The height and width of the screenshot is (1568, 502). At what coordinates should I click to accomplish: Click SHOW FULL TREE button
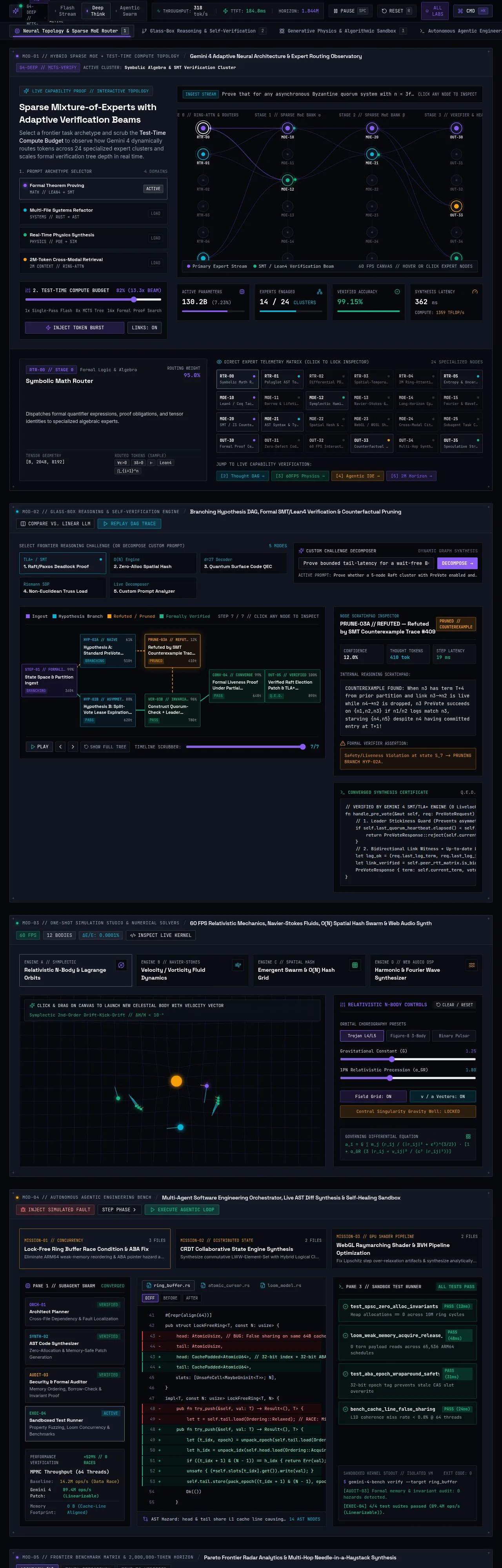(x=105, y=746)
